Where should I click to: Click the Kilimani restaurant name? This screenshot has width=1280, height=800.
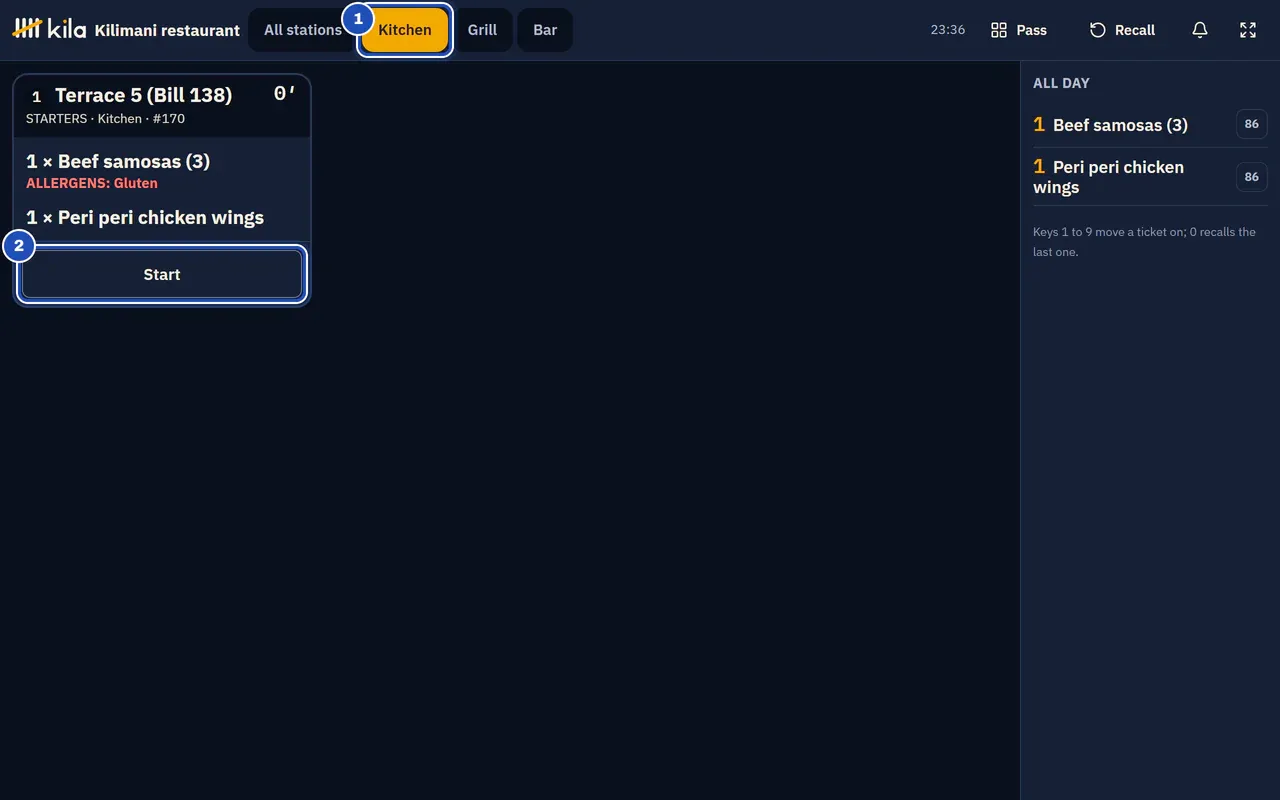coord(167,30)
